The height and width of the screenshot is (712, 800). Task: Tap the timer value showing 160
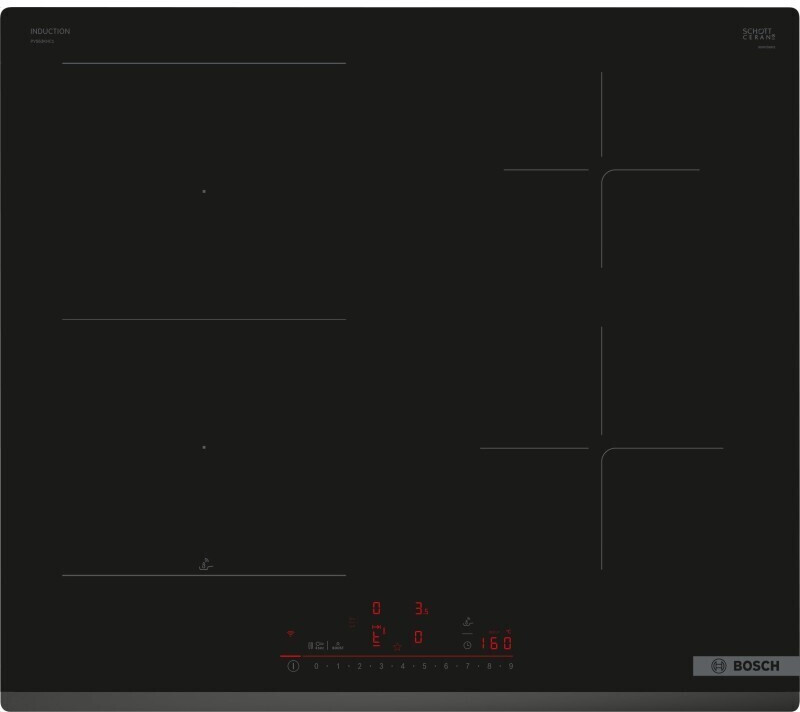496,643
